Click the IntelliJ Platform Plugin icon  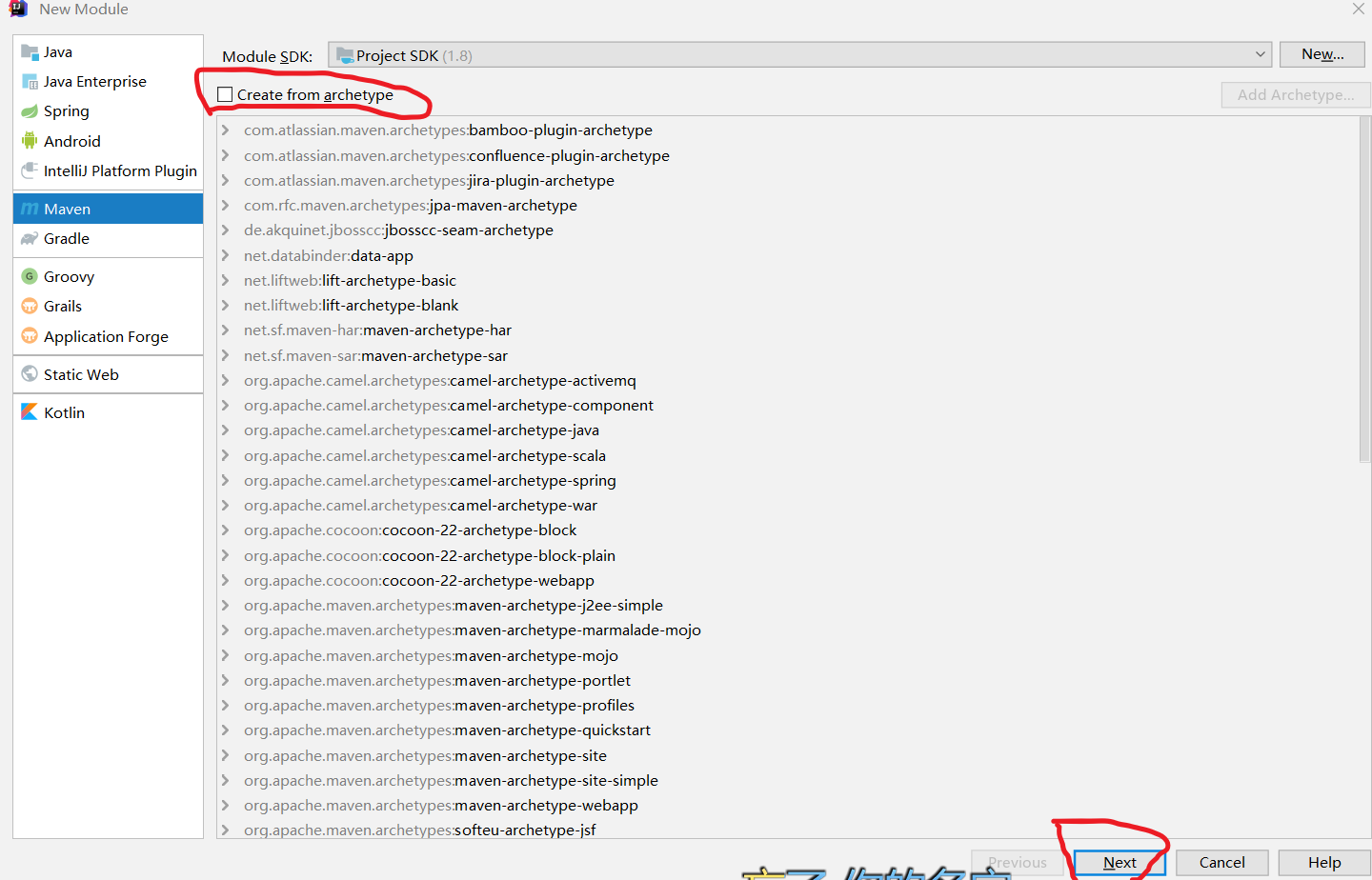tap(30, 170)
